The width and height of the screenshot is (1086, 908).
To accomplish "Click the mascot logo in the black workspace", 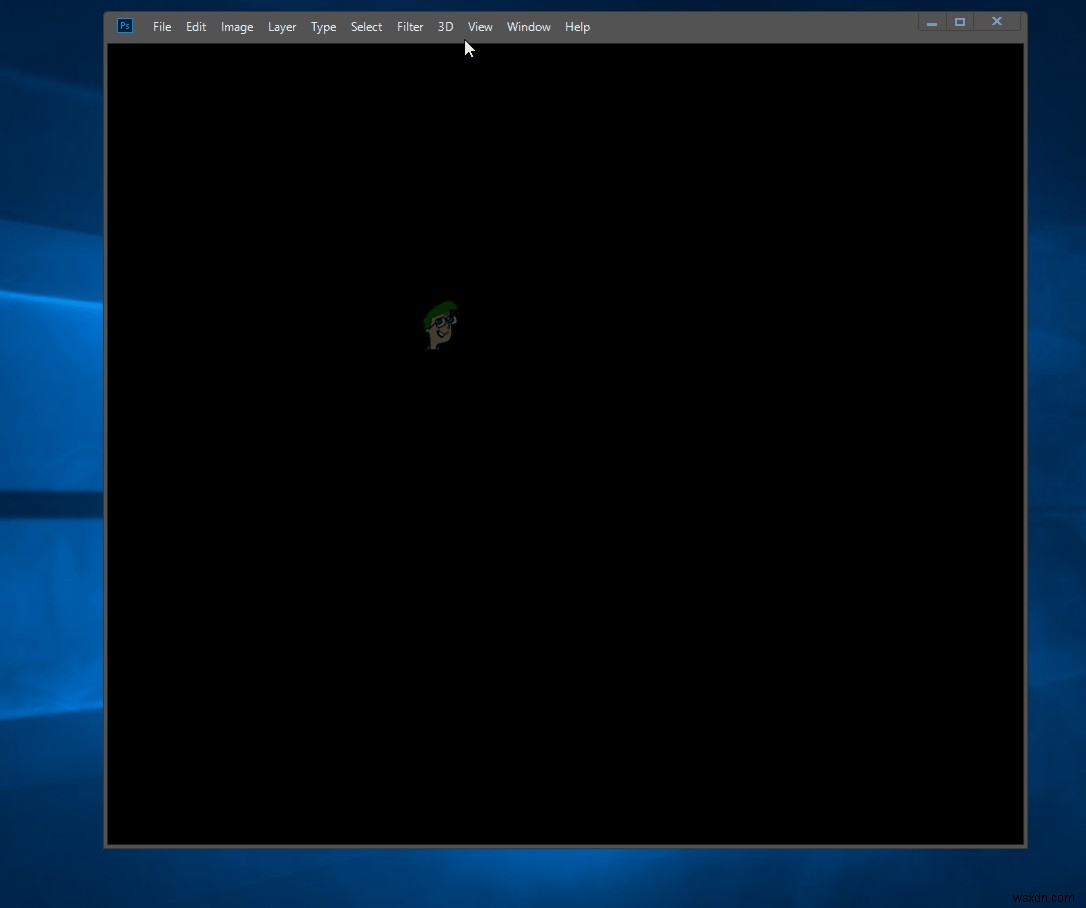I will [x=439, y=324].
